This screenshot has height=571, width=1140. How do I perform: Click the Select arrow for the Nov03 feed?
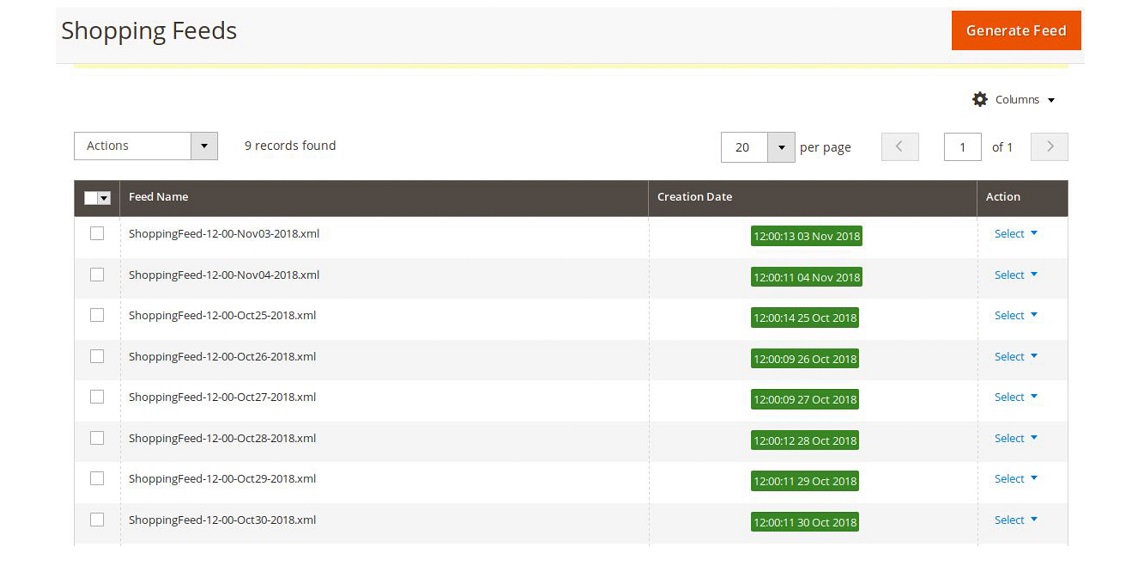[1034, 233]
